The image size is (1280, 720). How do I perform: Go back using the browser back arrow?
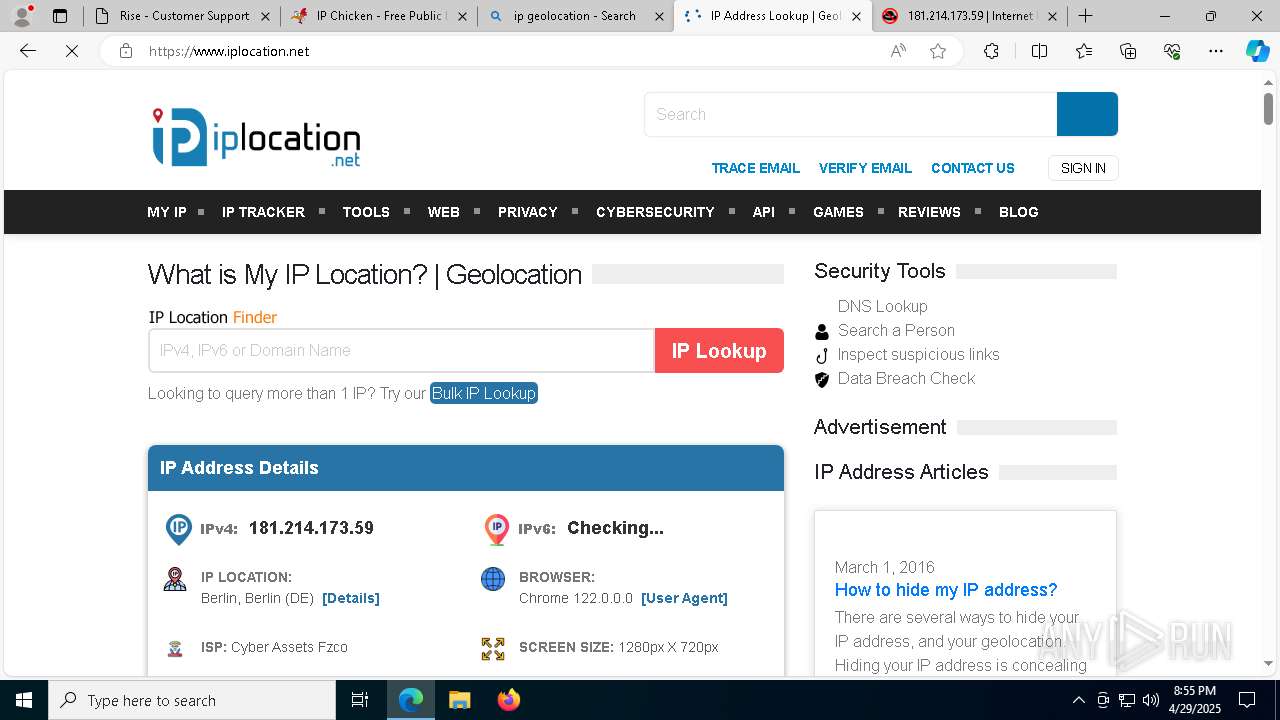point(28,51)
